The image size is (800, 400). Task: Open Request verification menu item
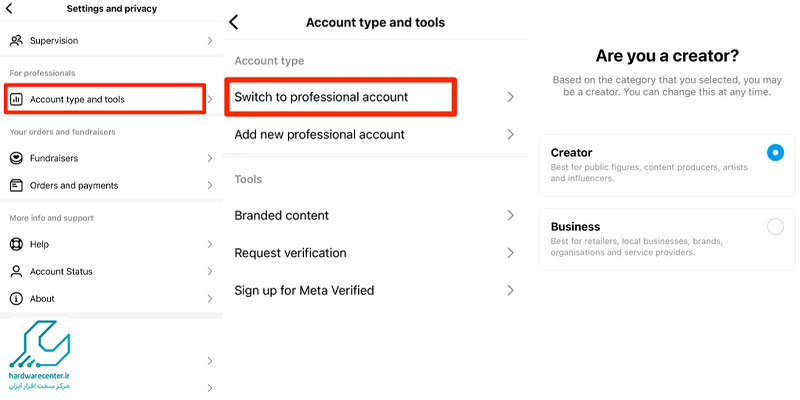coord(376,253)
